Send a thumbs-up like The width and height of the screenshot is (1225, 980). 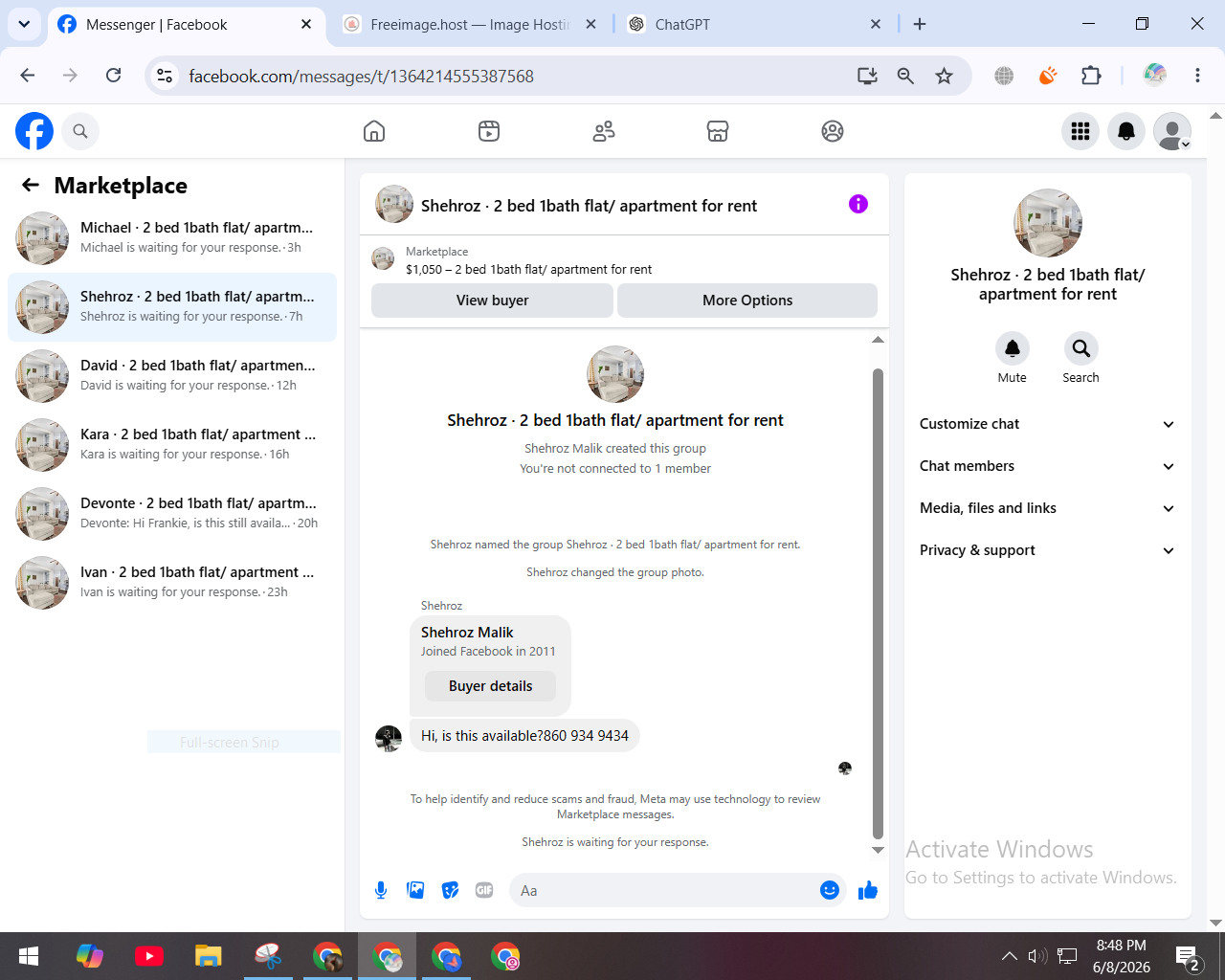point(868,891)
